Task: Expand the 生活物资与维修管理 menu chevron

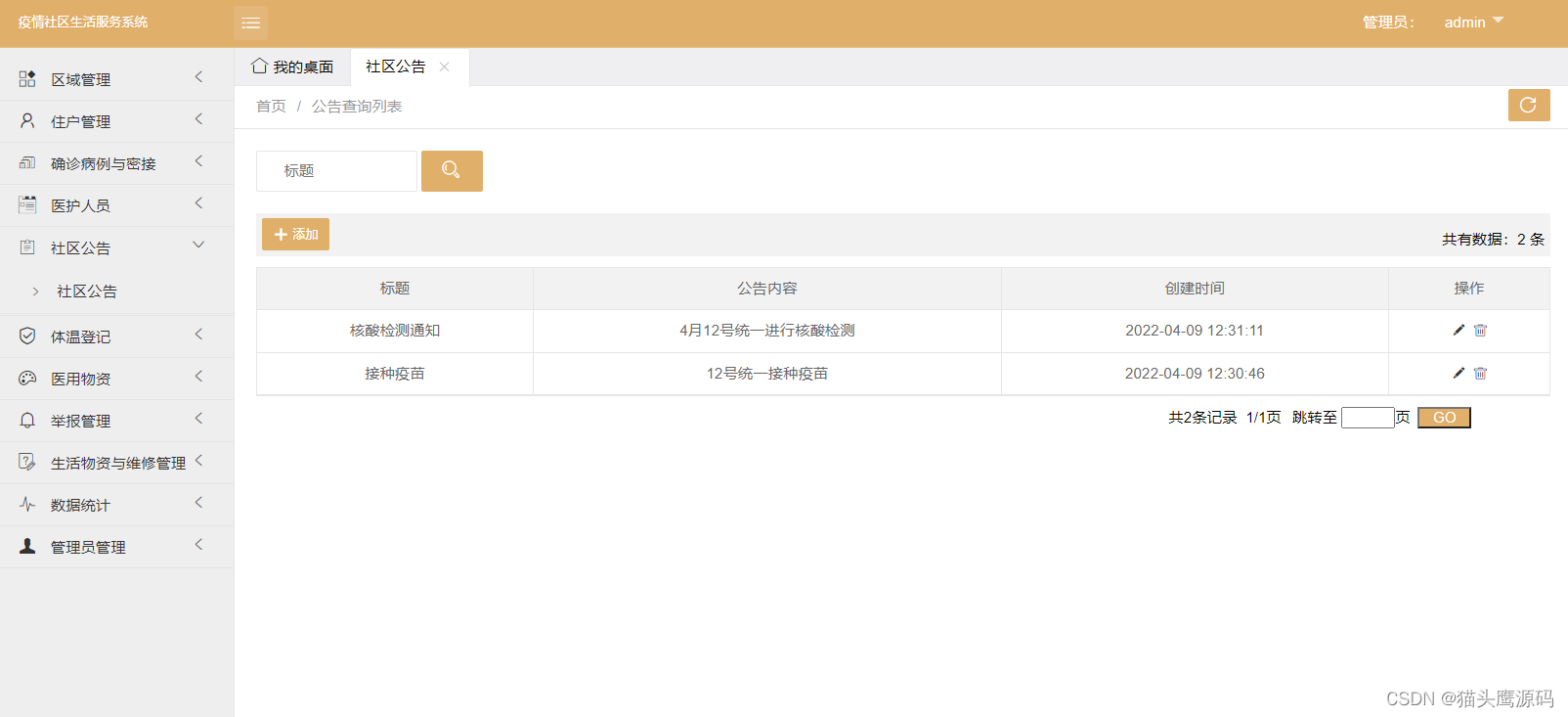Action: (x=198, y=461)
